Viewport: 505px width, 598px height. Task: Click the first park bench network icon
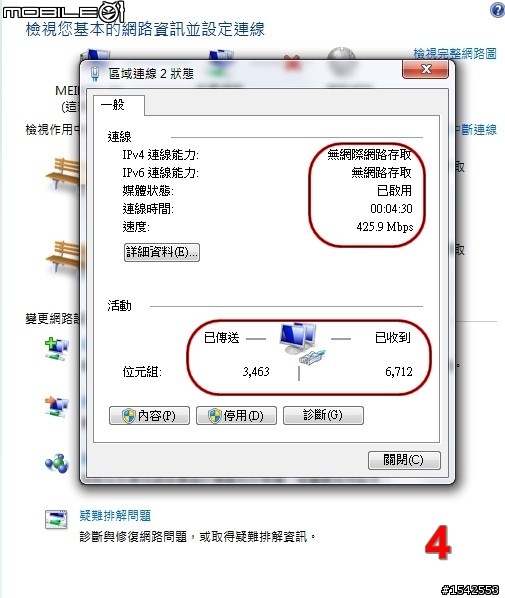click(x=63, y=173)
